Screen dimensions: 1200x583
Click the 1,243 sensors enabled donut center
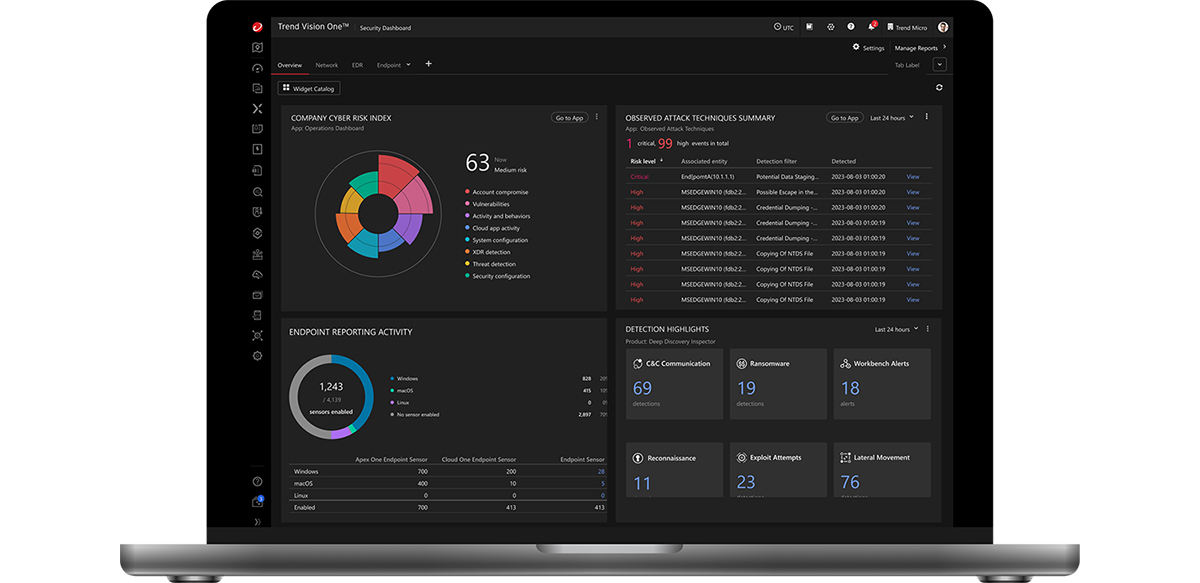[x=331, y=397]
